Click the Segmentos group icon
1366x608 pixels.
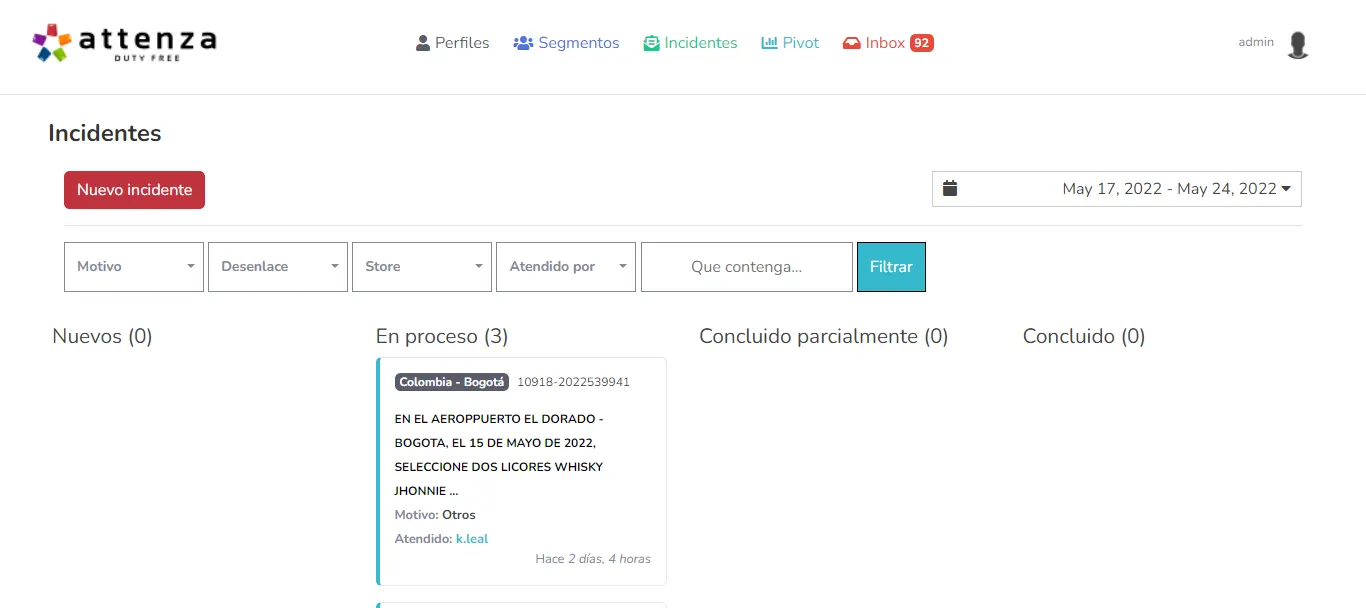[523, 43]
